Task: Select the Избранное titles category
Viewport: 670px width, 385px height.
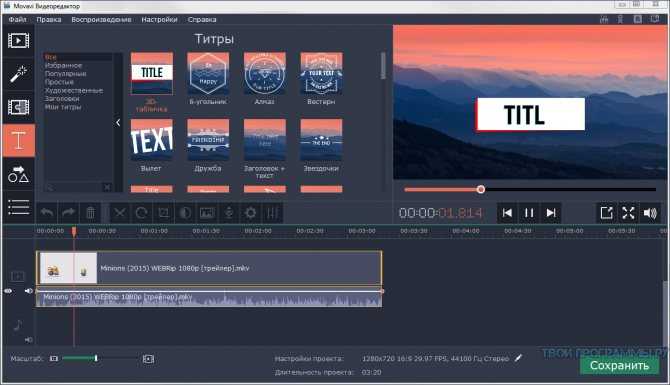Action: tap(63, 65)
